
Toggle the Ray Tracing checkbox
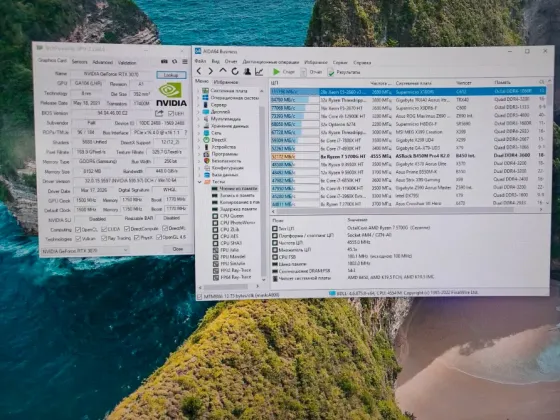[104, 238]
